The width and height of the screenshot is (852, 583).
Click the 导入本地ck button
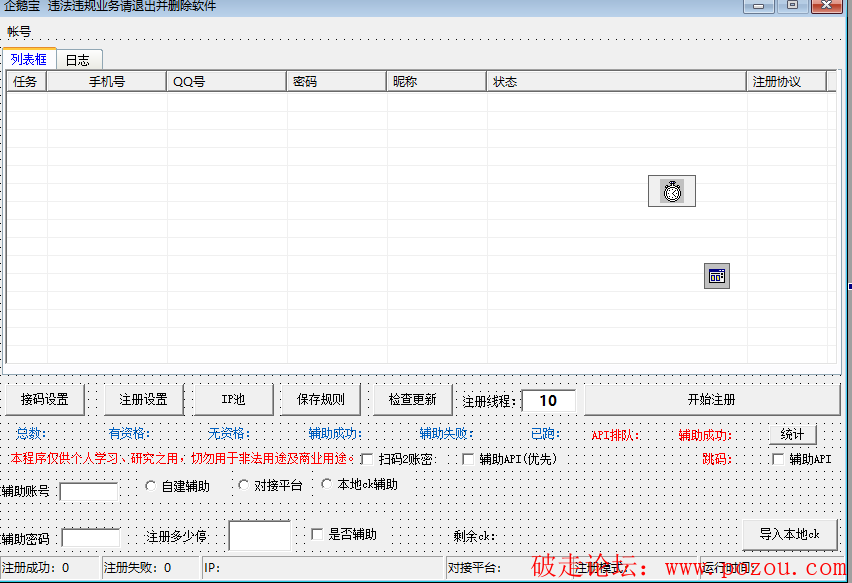click(789, 534)
